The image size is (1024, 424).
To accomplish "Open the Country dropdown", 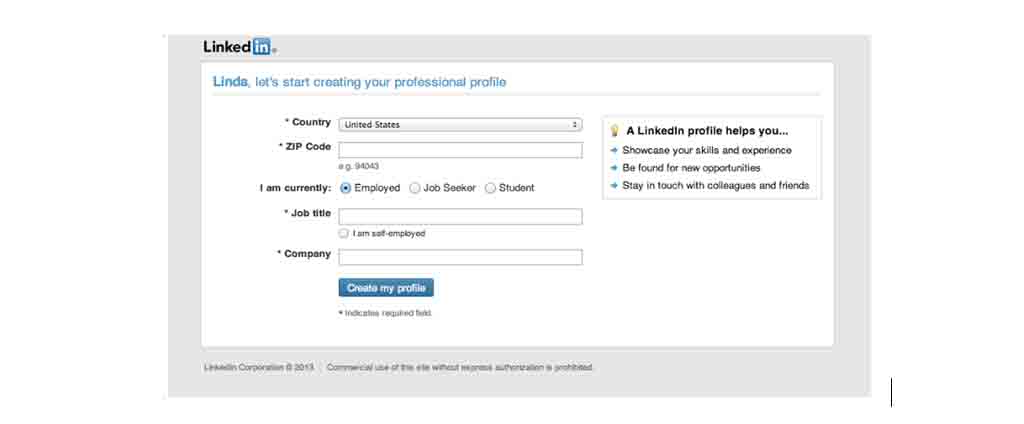I will pyautogui.click(x=460, y=125).
